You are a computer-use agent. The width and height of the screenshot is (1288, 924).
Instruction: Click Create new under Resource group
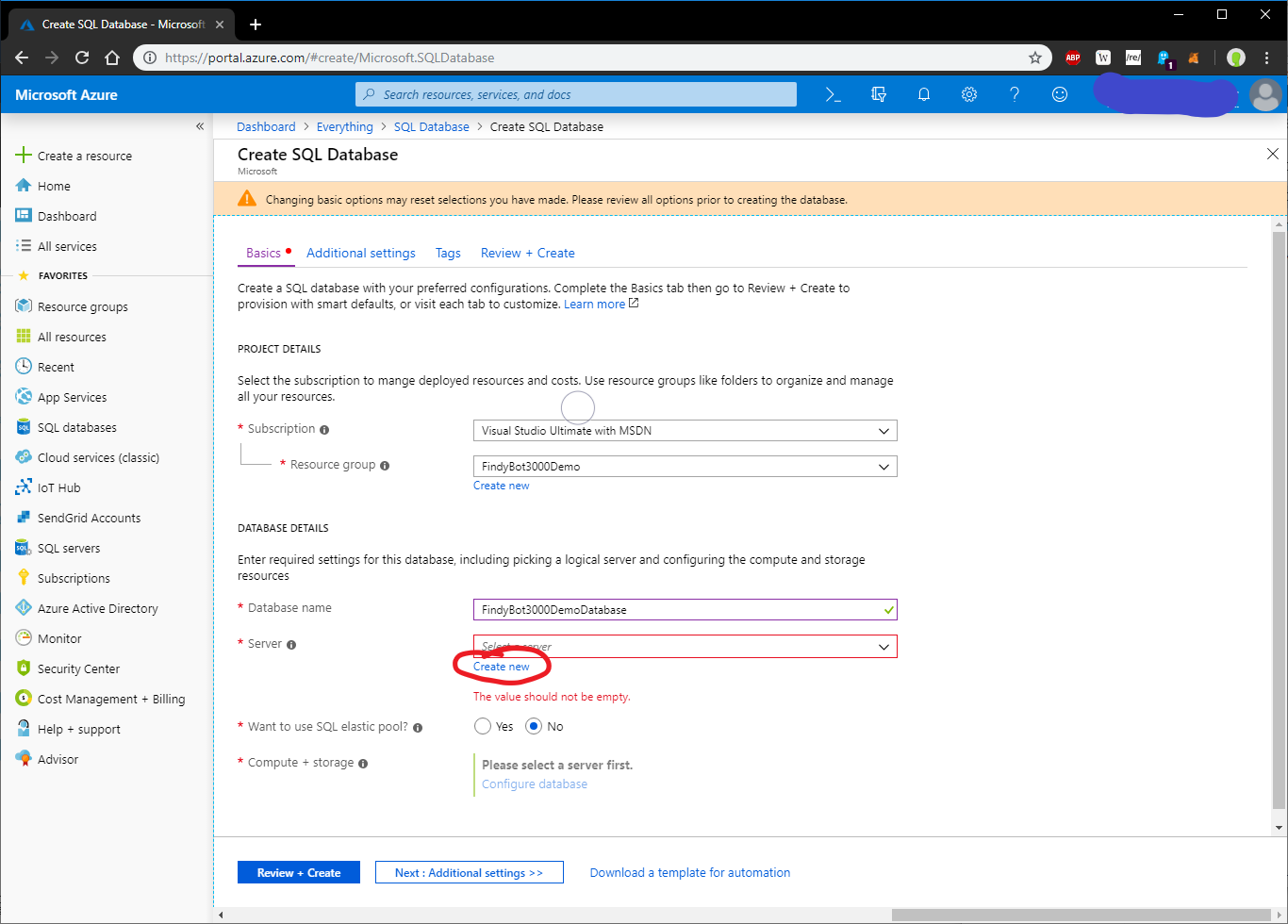click(502, 486)
